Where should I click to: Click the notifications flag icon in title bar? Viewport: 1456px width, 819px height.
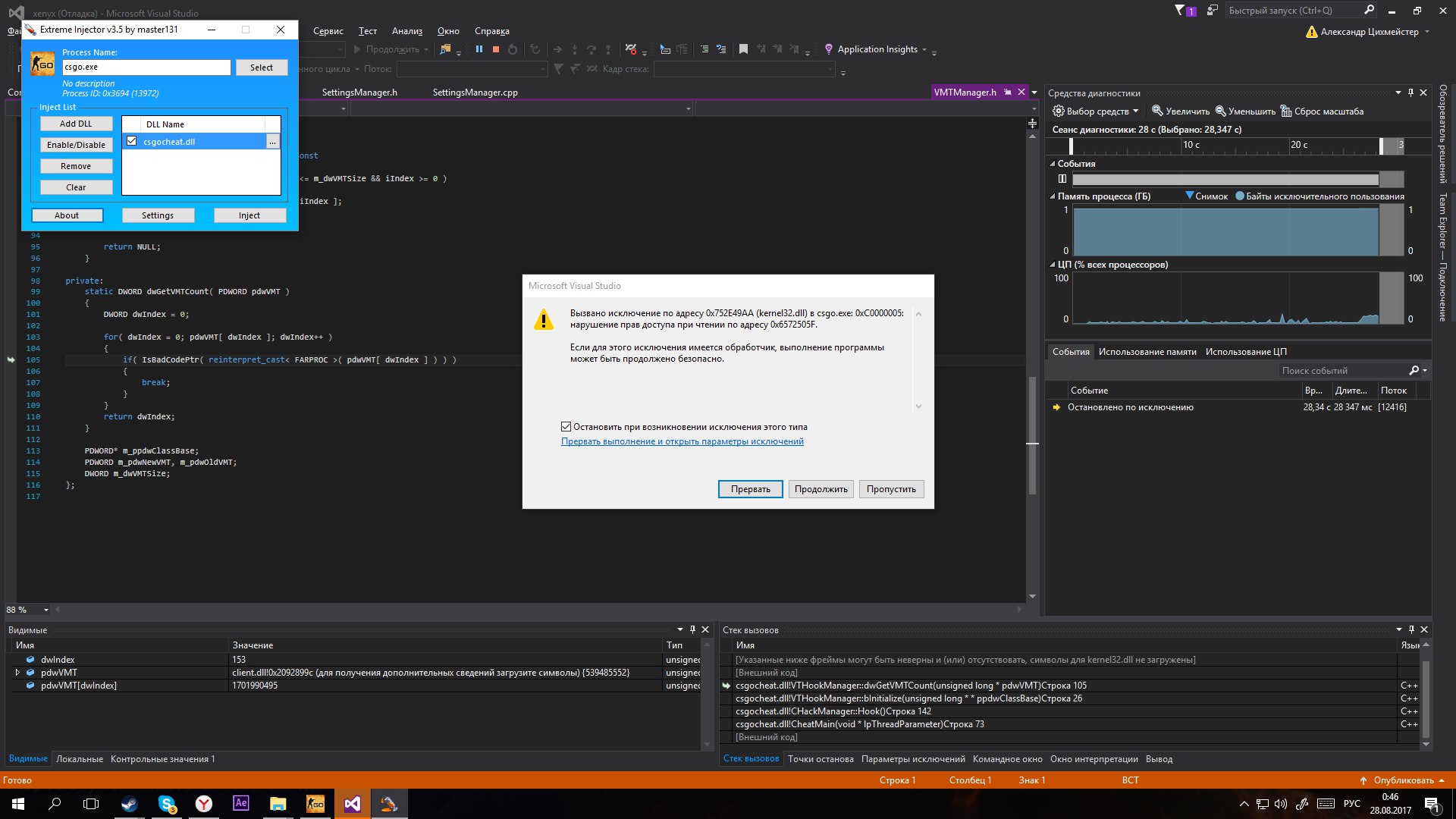click(x=1180, y=11)
